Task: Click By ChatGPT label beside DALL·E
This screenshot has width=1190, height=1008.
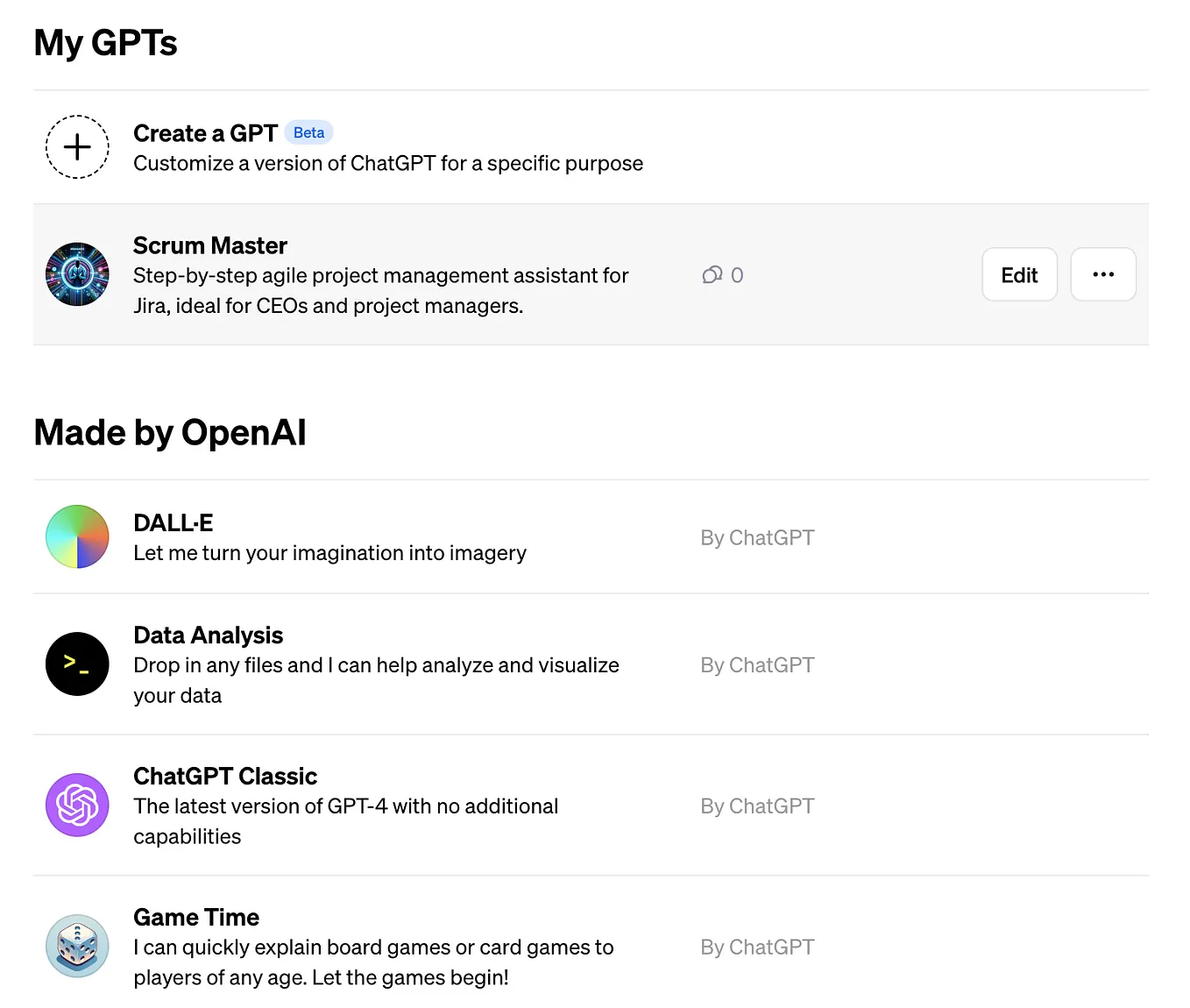Action: [757, 537]
